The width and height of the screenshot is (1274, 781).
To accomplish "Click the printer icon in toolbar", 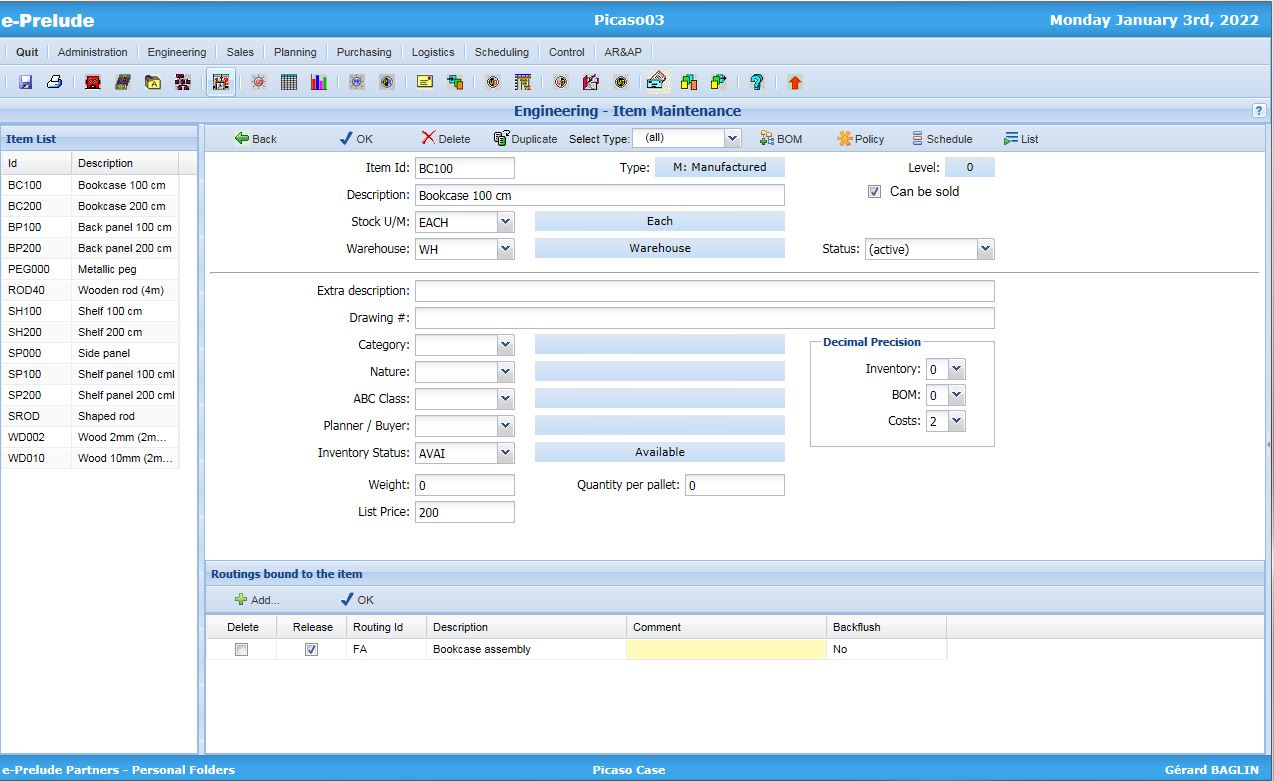I will click(55, 83).
